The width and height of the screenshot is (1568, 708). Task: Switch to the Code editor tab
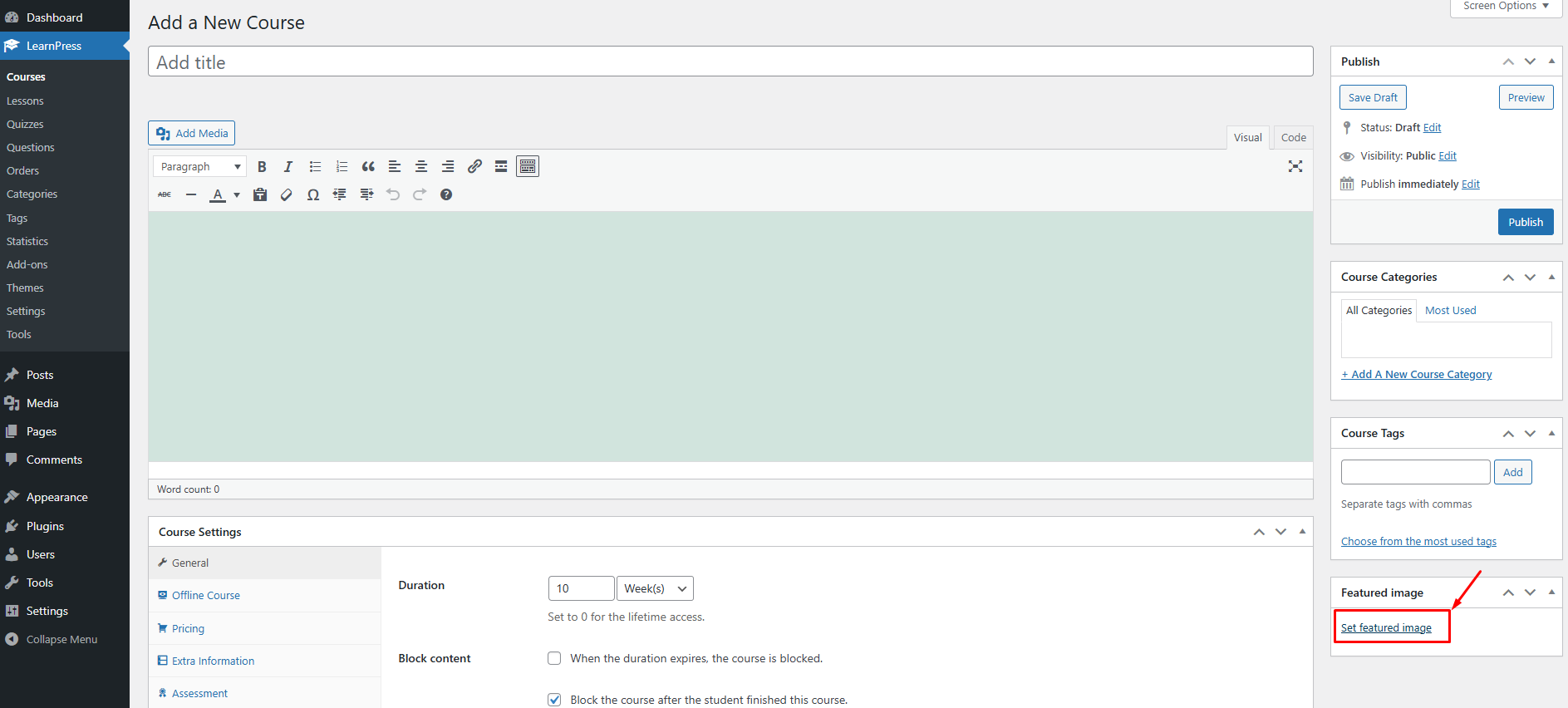[x=1293, y=138]
